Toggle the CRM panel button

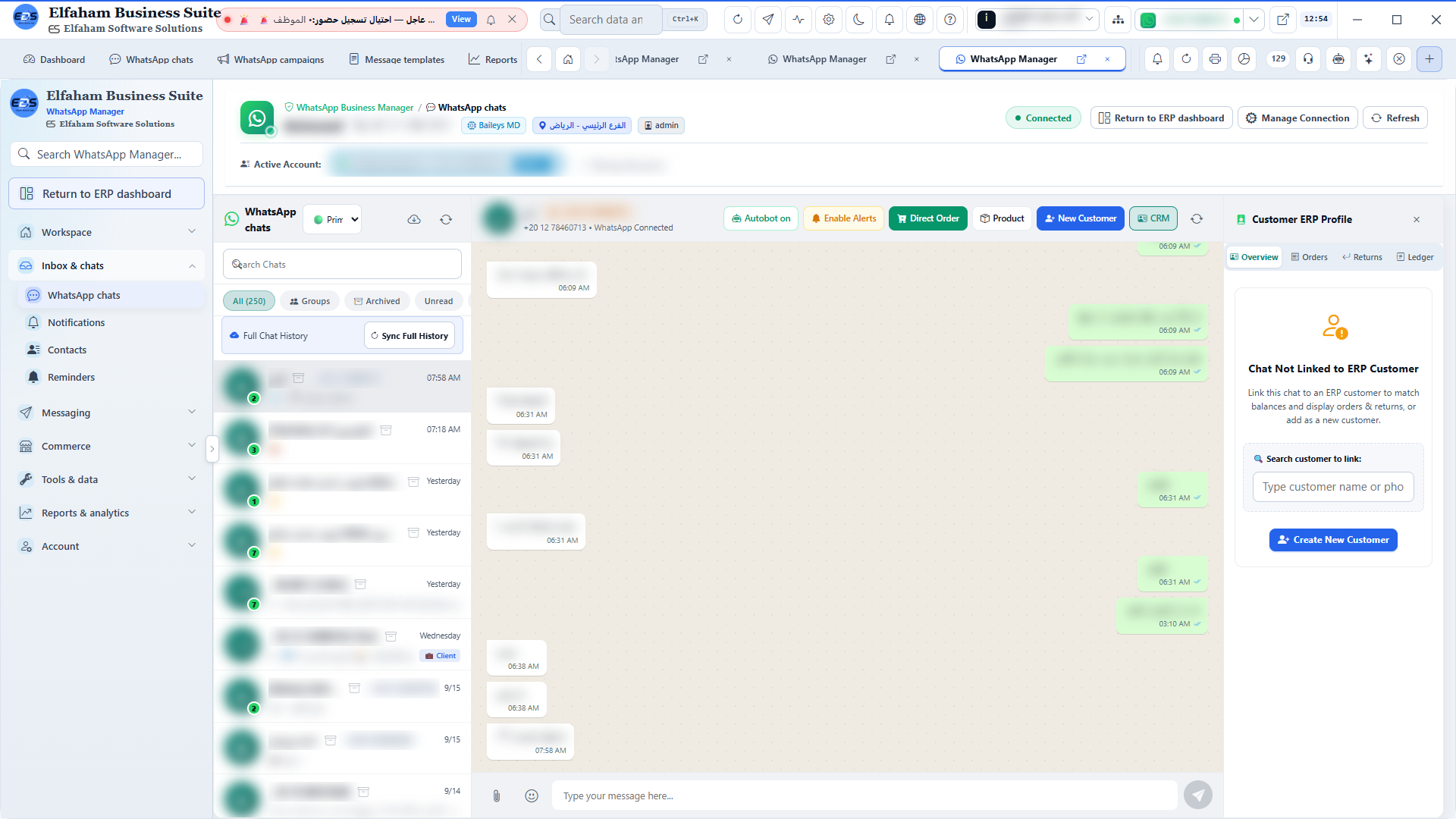tap(1153, 218)
